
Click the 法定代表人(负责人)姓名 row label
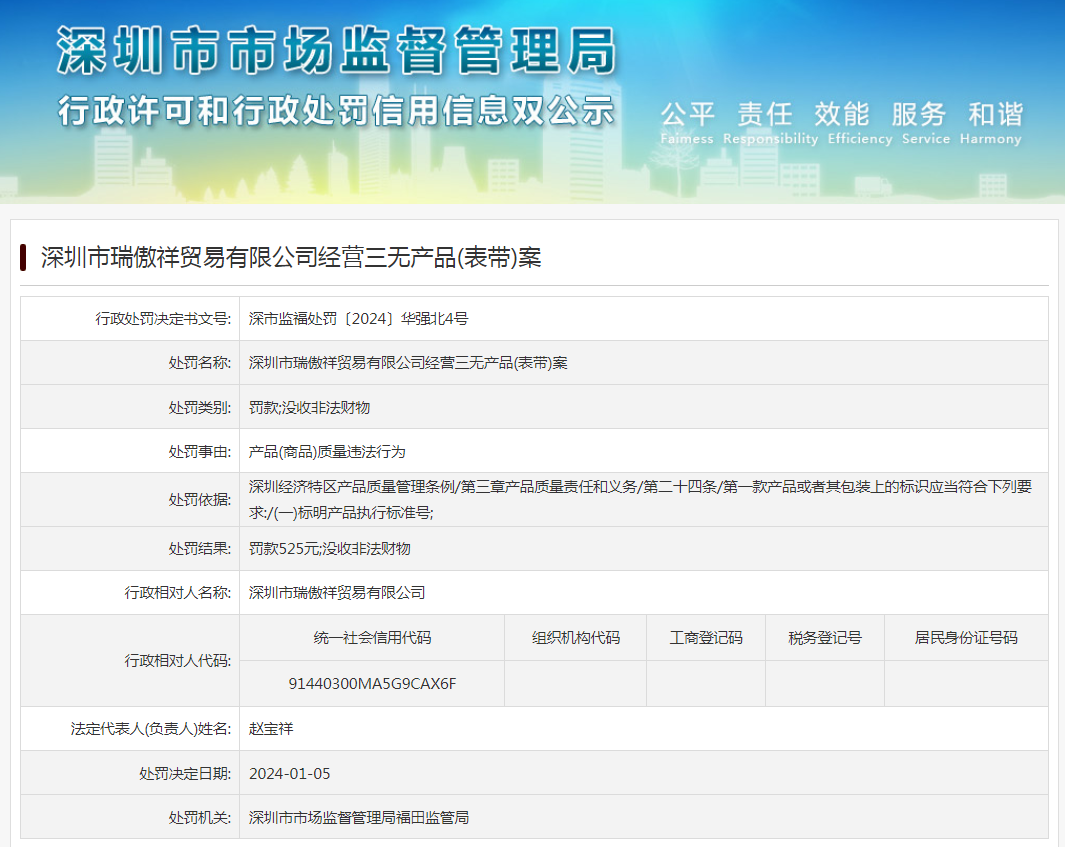[151, 729]
